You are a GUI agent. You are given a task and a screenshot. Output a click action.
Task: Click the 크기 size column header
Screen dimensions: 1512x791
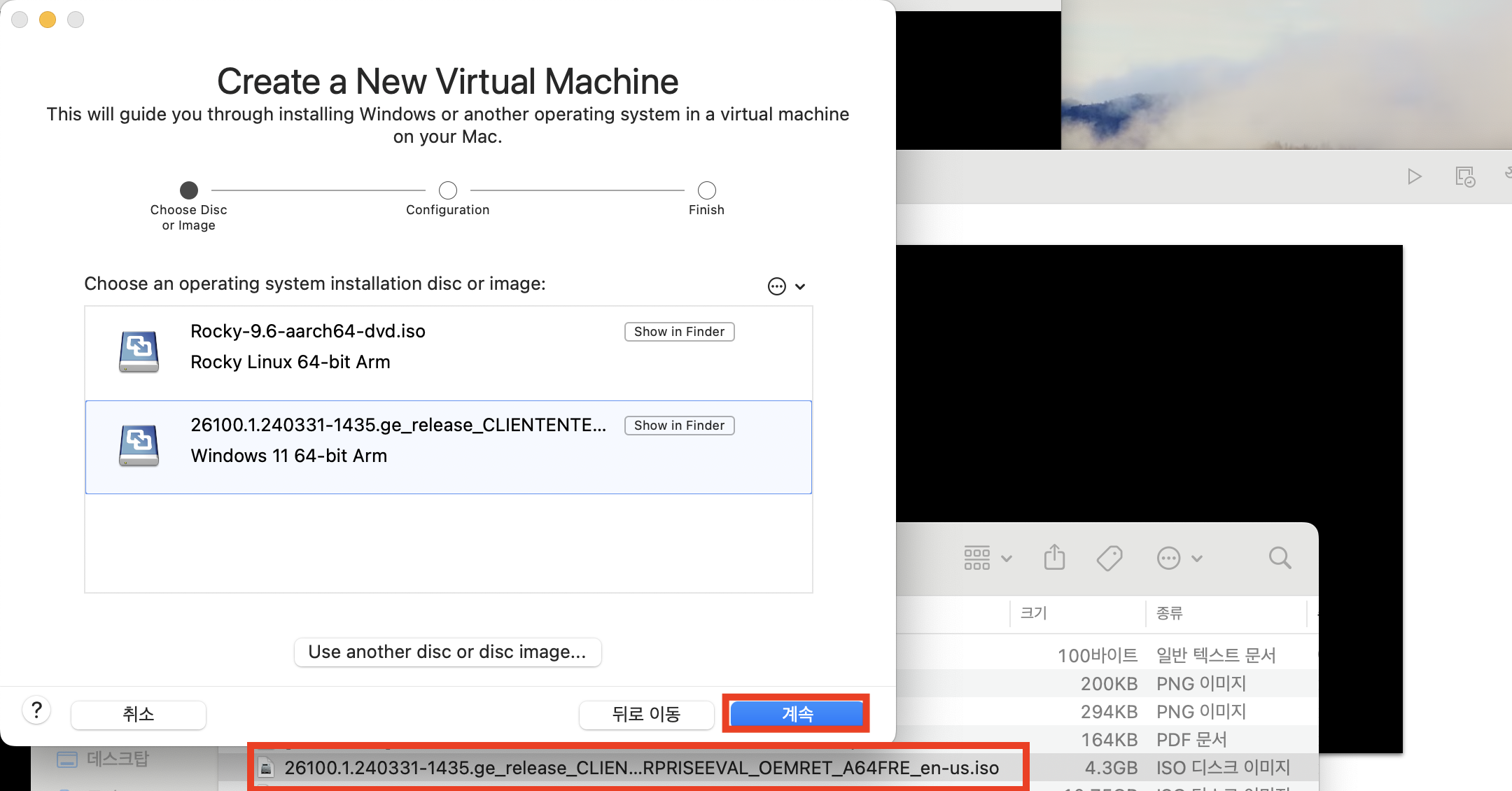tap(1033, 613)
